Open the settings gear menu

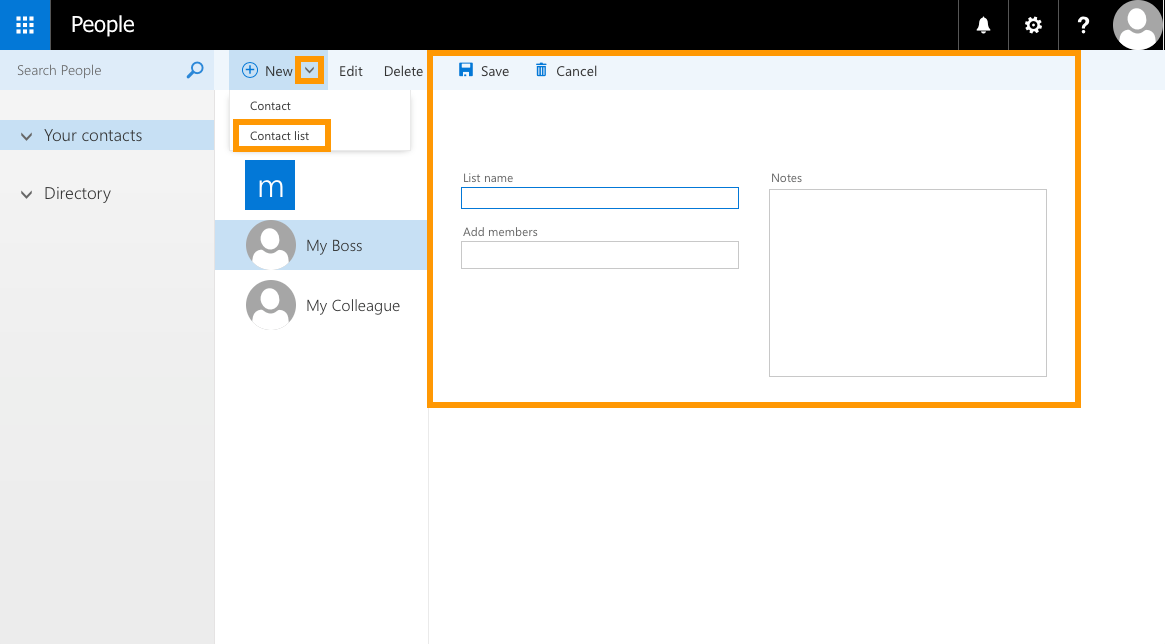point(1033,25)
